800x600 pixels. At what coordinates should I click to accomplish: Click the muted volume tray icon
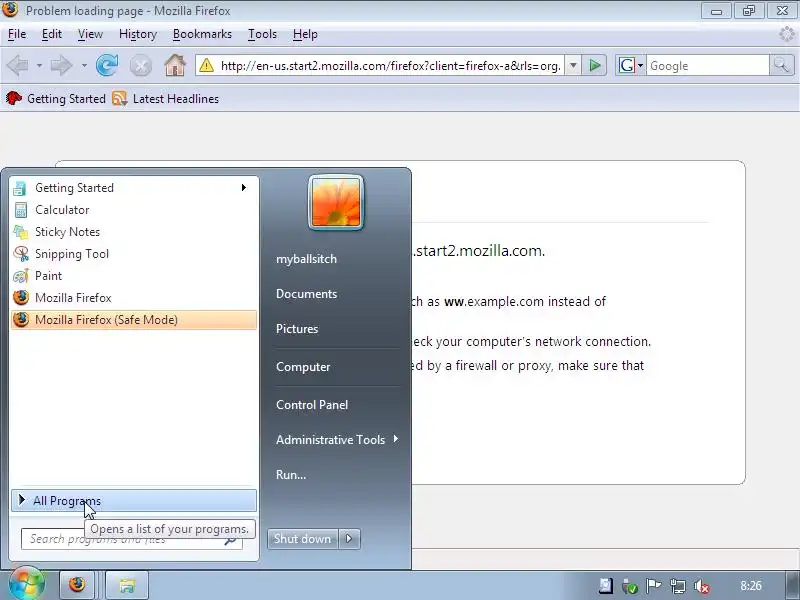pos(702,587)
